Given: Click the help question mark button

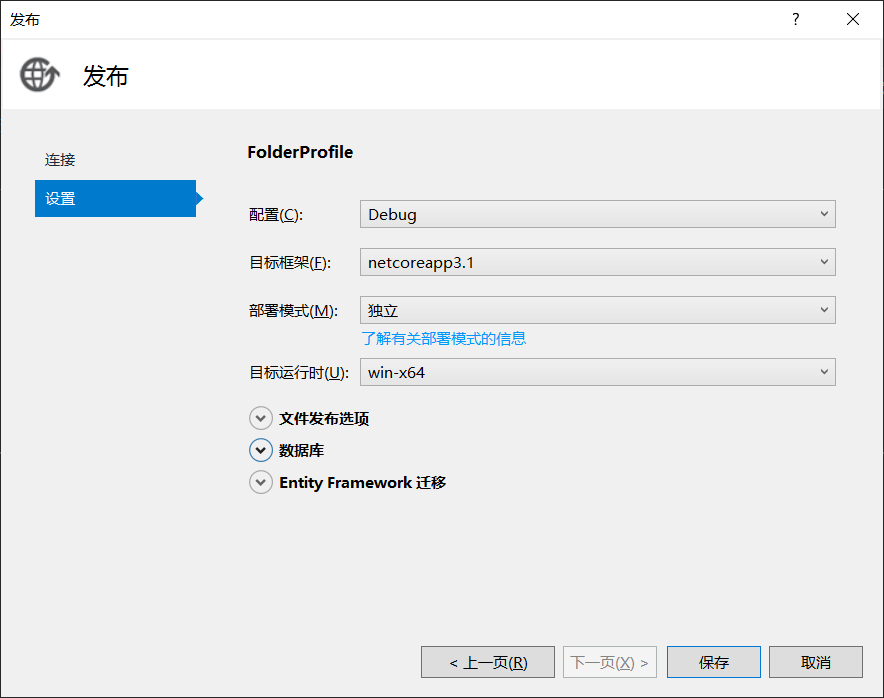Looking at the screenshot, I should point(795,19).
